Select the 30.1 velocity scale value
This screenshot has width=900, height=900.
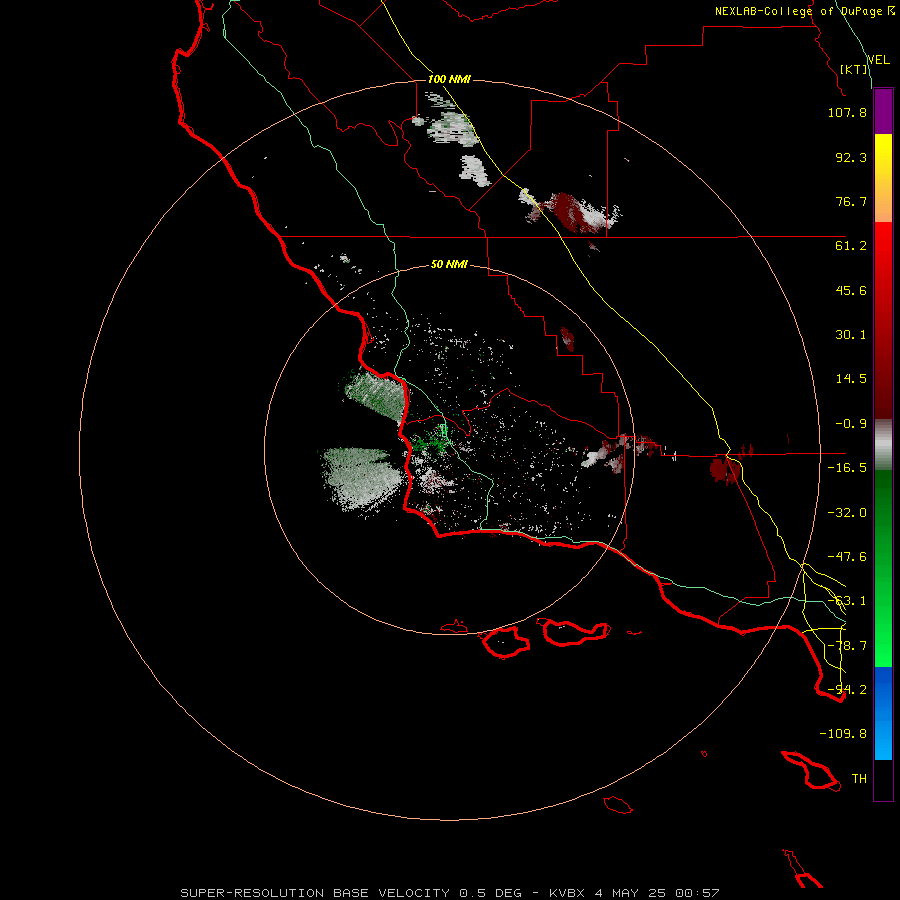click(851, 335)
